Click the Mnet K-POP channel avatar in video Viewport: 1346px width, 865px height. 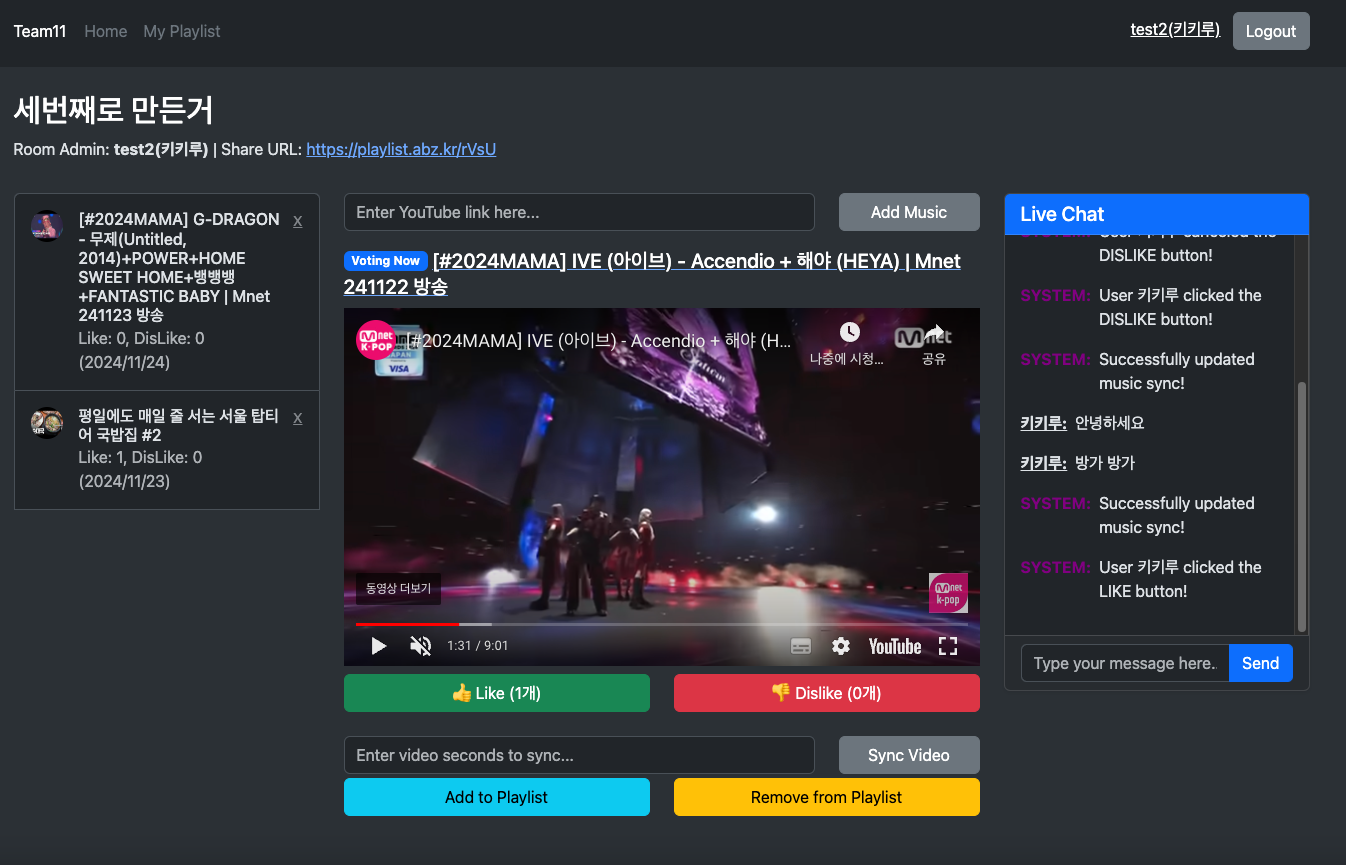(x=376, y=340)
